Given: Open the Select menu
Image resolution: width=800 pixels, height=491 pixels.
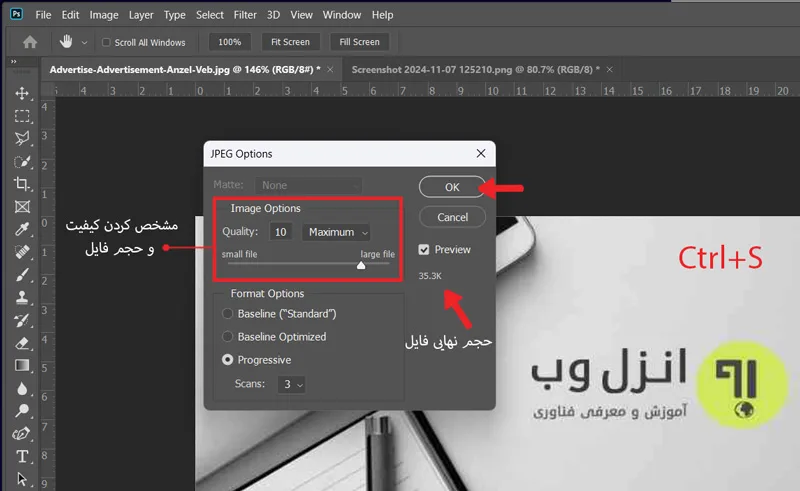Looking at the screenshot, I should tap(210, 15).
